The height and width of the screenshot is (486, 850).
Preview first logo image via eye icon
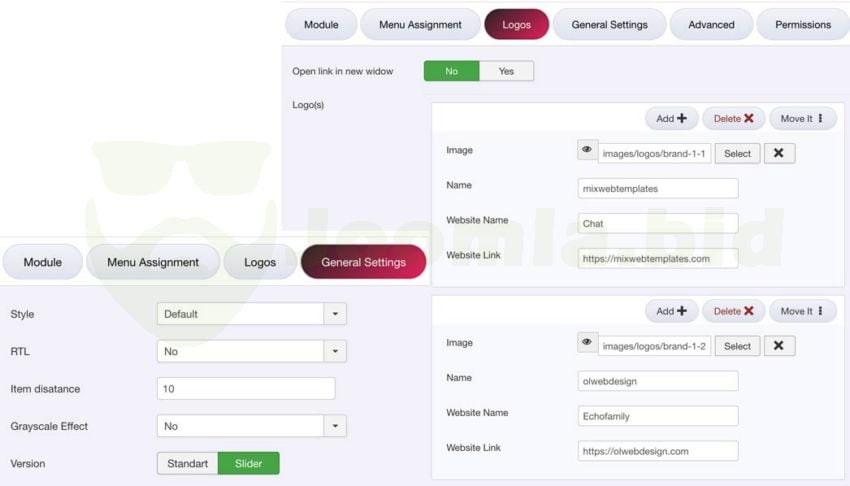(x=587, y=150)
